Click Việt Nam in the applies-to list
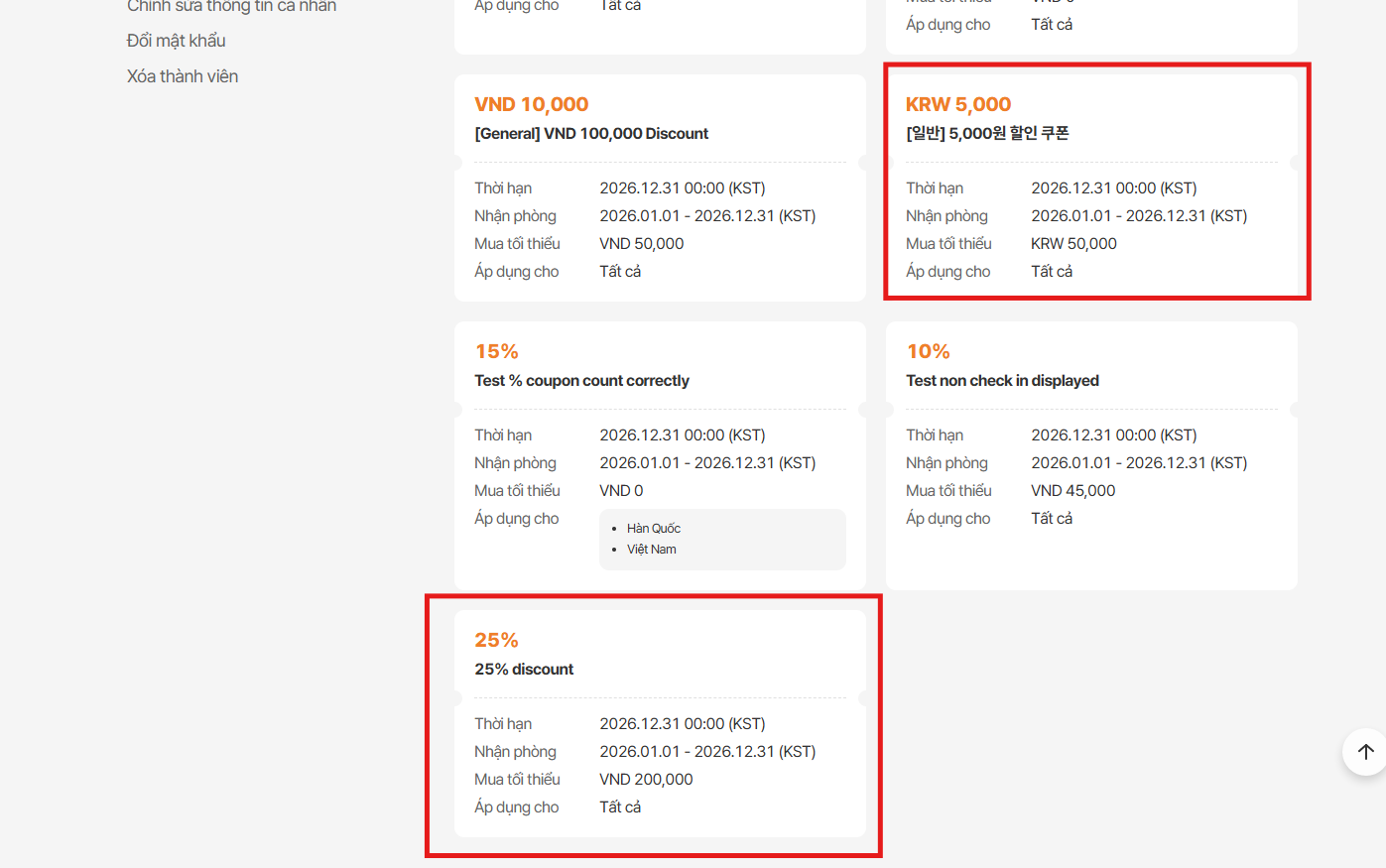The image size is (1386, 868). [x=652, y=550]
